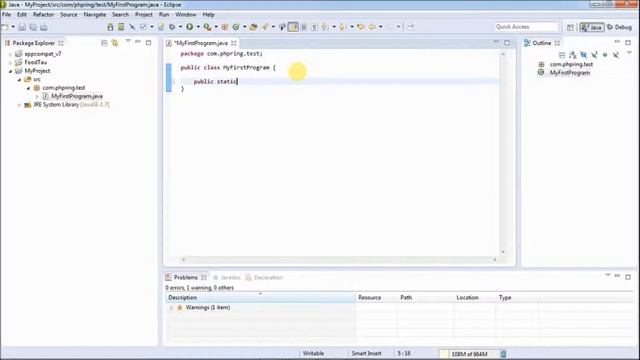Screen dimensions: 640x360
Task: Collapse the MyProject tree node
Action: pos(10,71)
